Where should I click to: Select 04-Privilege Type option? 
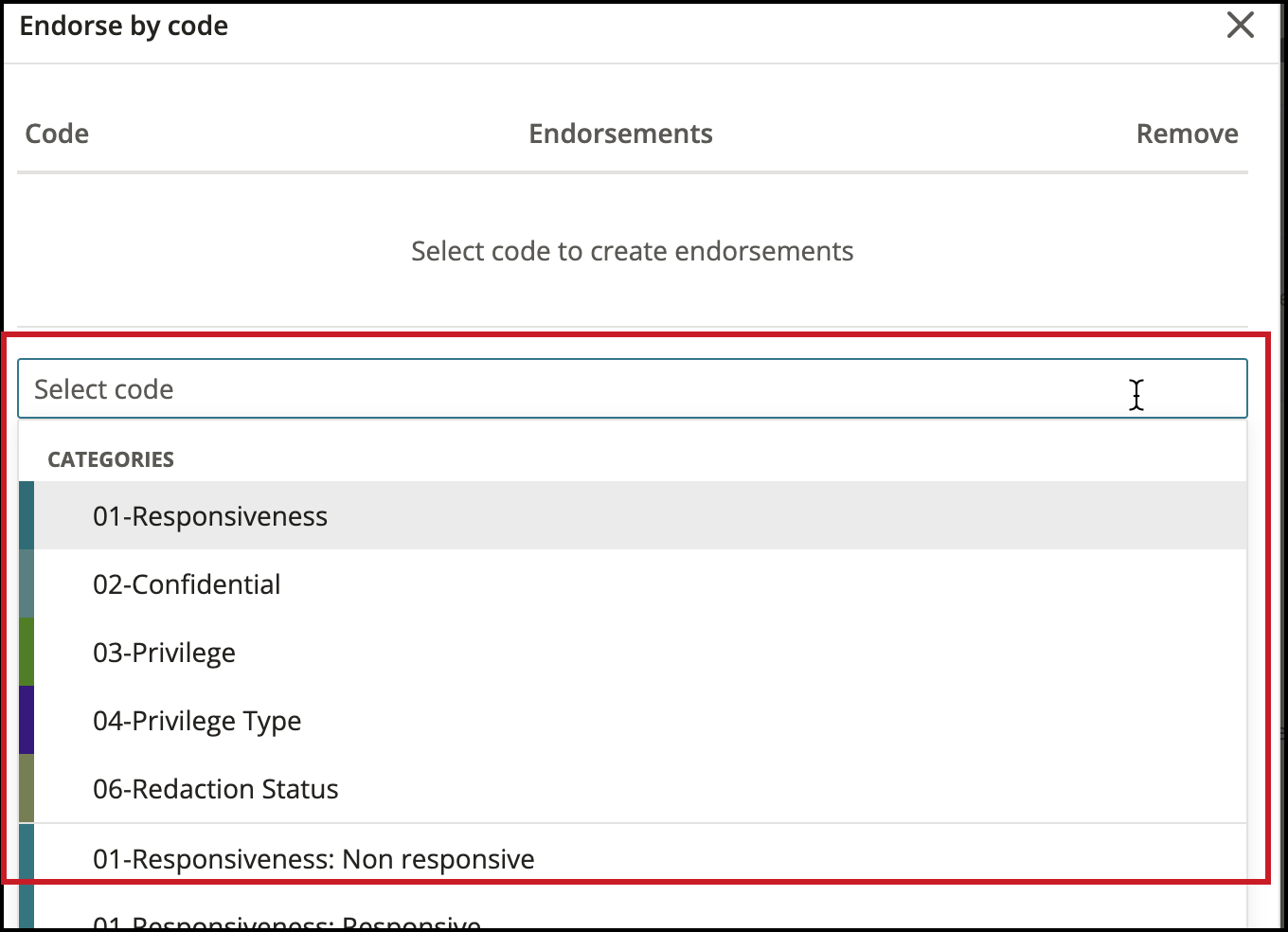point(632,720)
